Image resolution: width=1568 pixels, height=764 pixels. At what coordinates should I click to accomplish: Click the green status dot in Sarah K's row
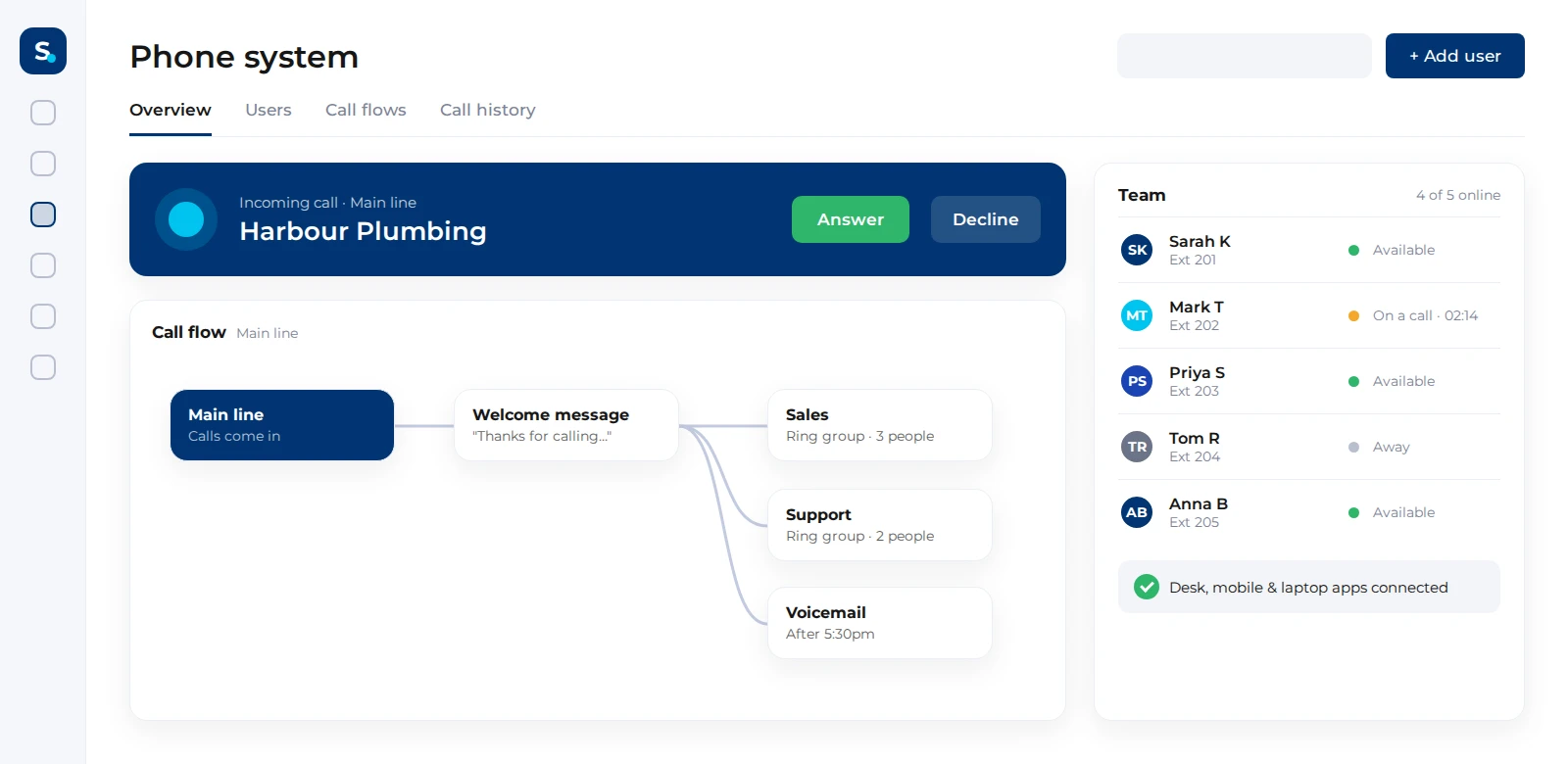1353,250
